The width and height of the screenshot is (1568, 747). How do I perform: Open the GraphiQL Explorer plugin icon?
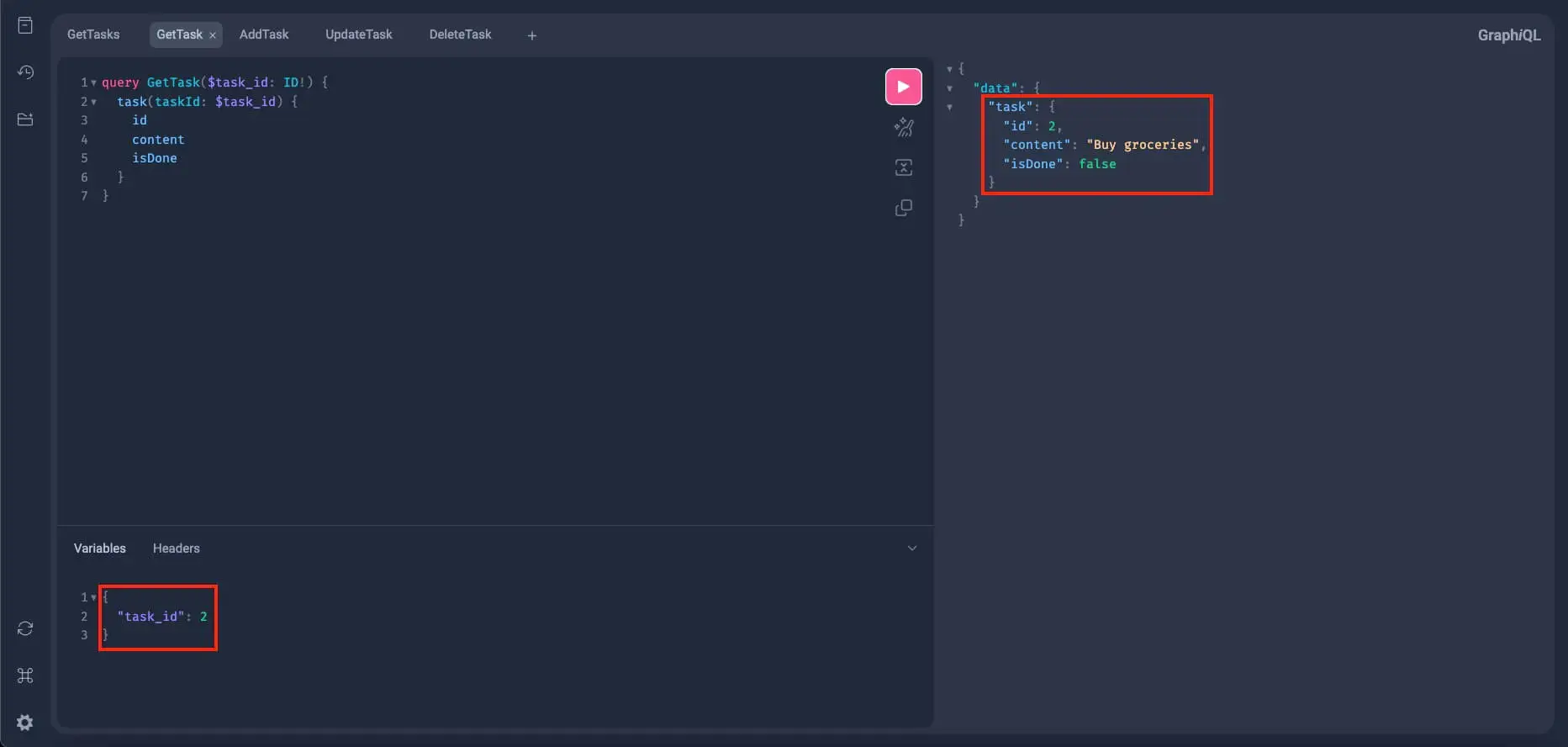pos(25,119)
